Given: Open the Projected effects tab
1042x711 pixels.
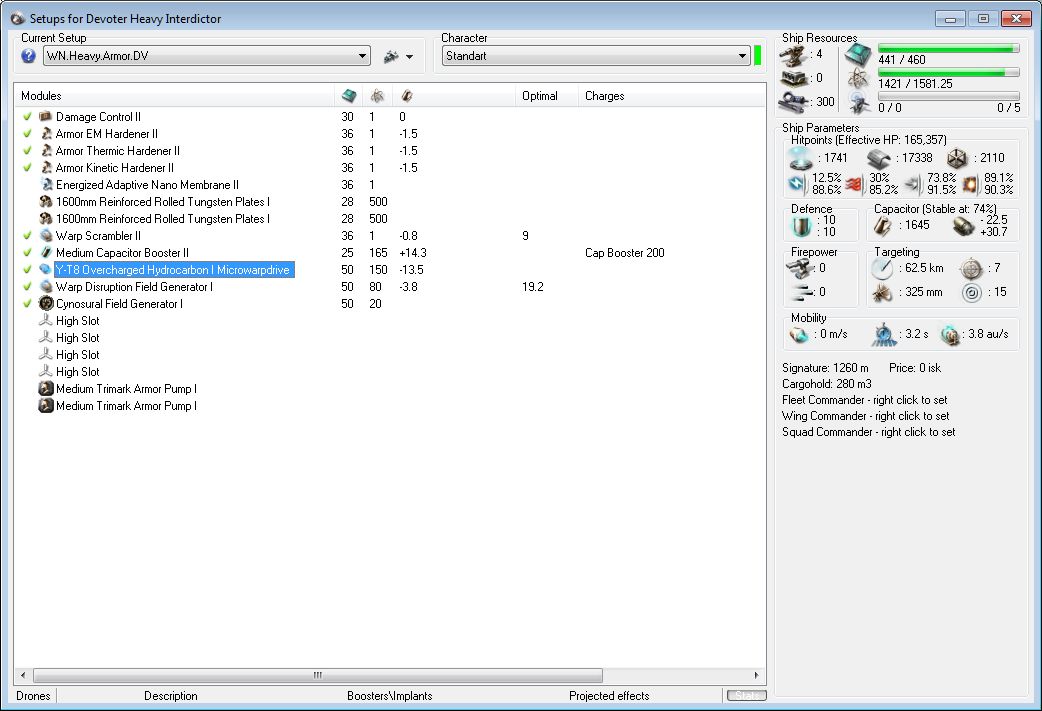Looking at the screenshot, I should [609, 696].
